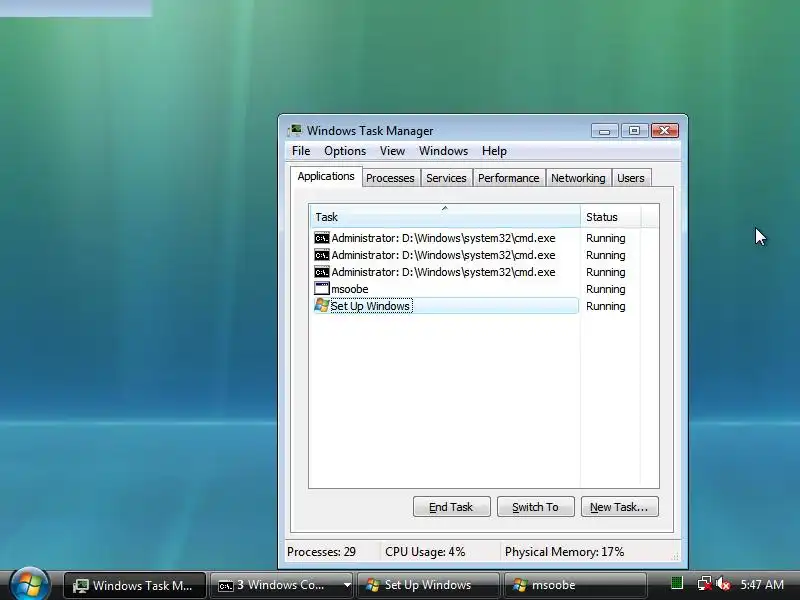Viewport: 800px width, 600px height.
Task: Click the Set Up Windows flag icon in the list
Action: [321, 305]
